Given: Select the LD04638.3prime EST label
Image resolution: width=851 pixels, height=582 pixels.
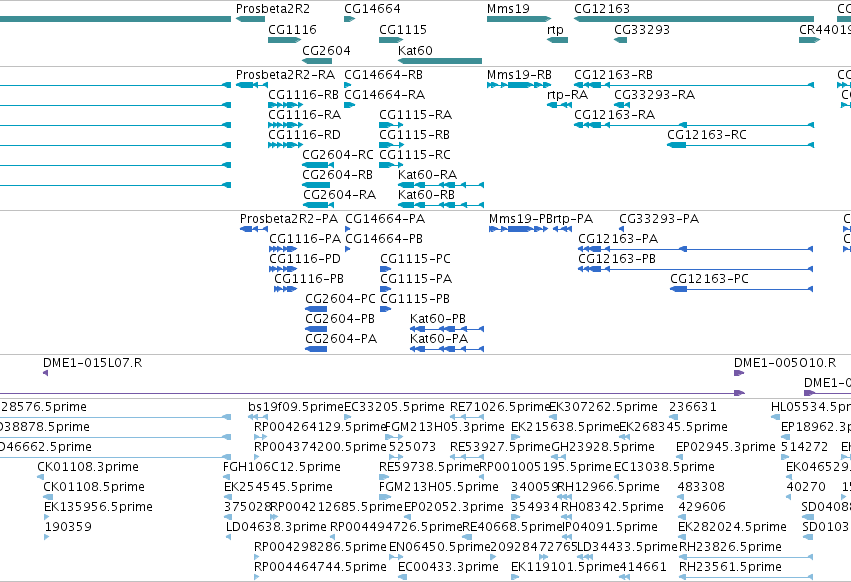Looking at the screenshot, I should pos(276,527).
